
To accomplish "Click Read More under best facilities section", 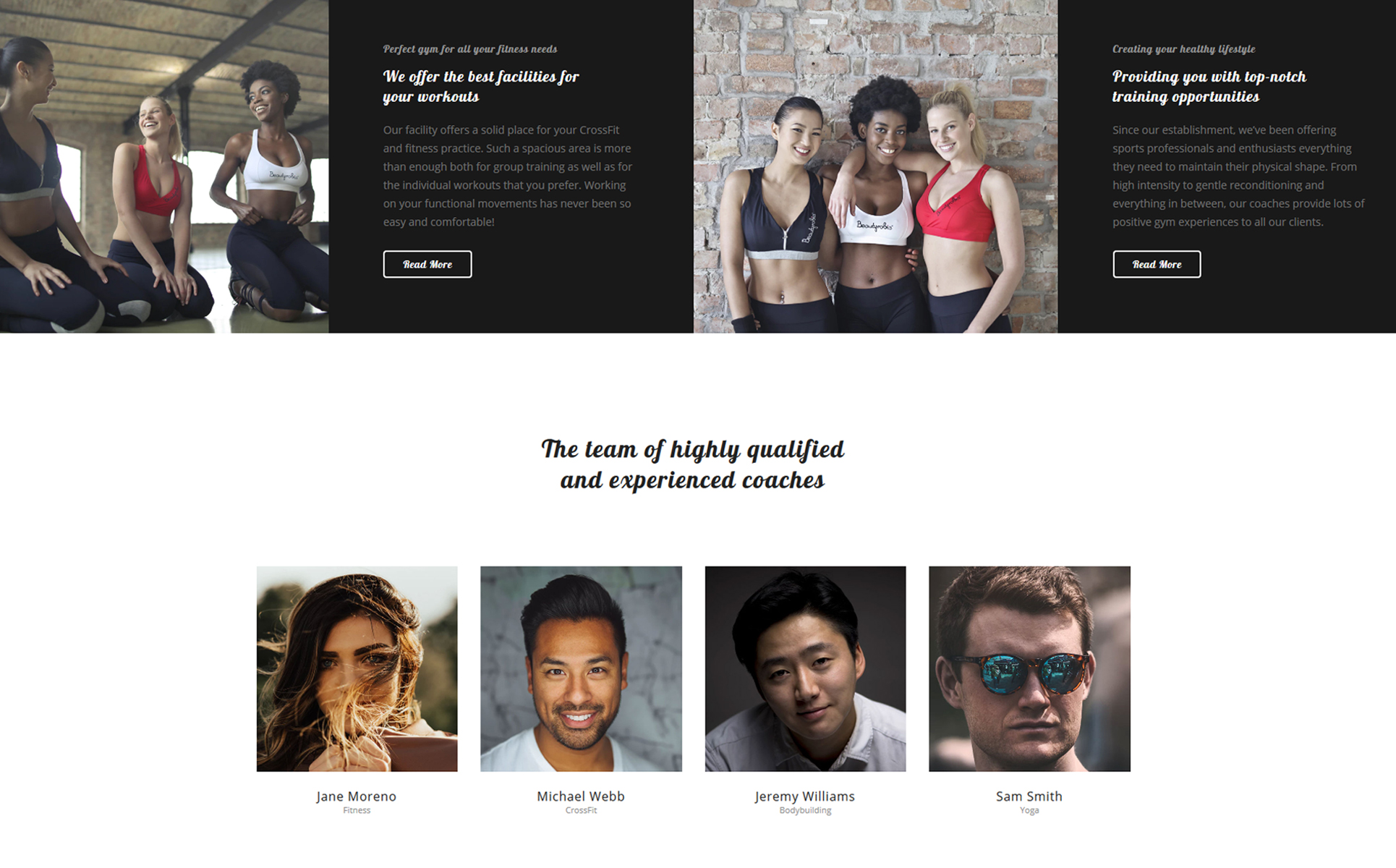I will pos(427,264).
